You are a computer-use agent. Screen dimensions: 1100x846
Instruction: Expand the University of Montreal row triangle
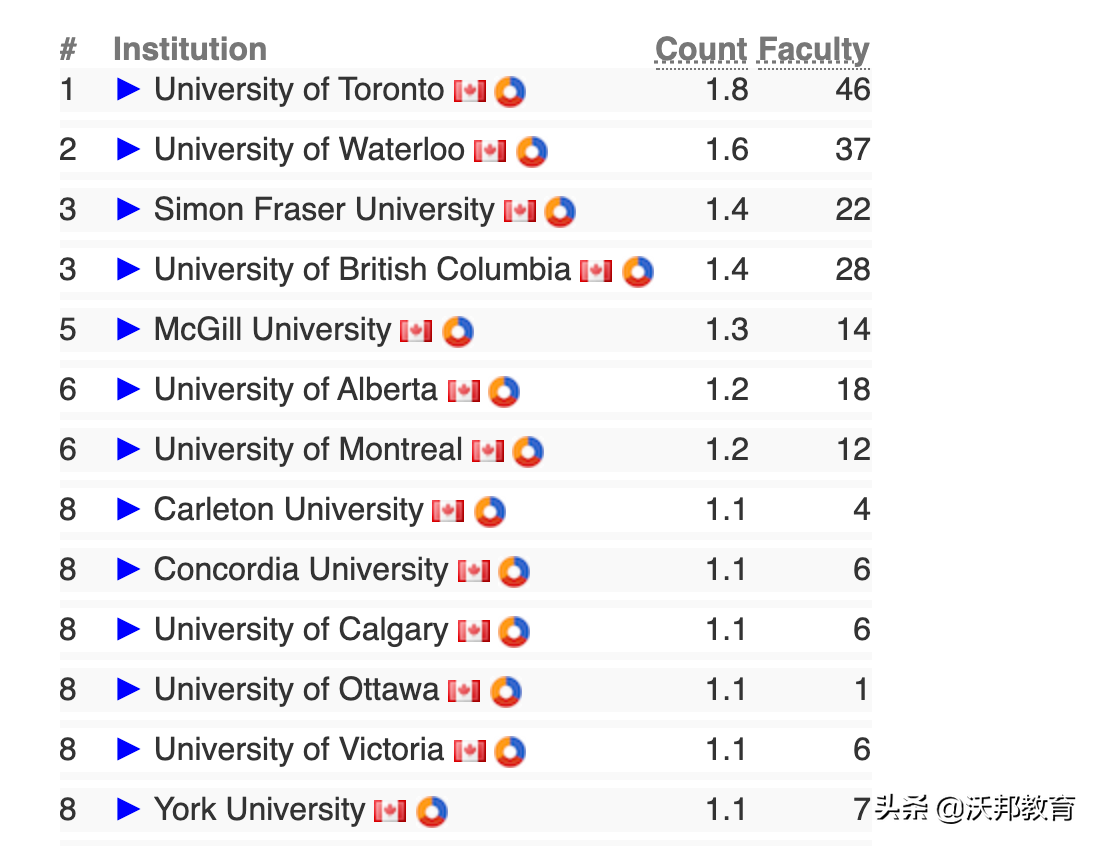[128, 450]
